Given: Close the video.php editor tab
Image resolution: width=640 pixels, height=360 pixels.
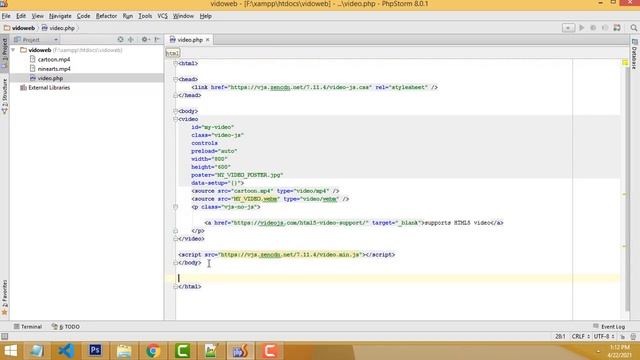Looking at the screenshot, I should [x=207, y=40].
